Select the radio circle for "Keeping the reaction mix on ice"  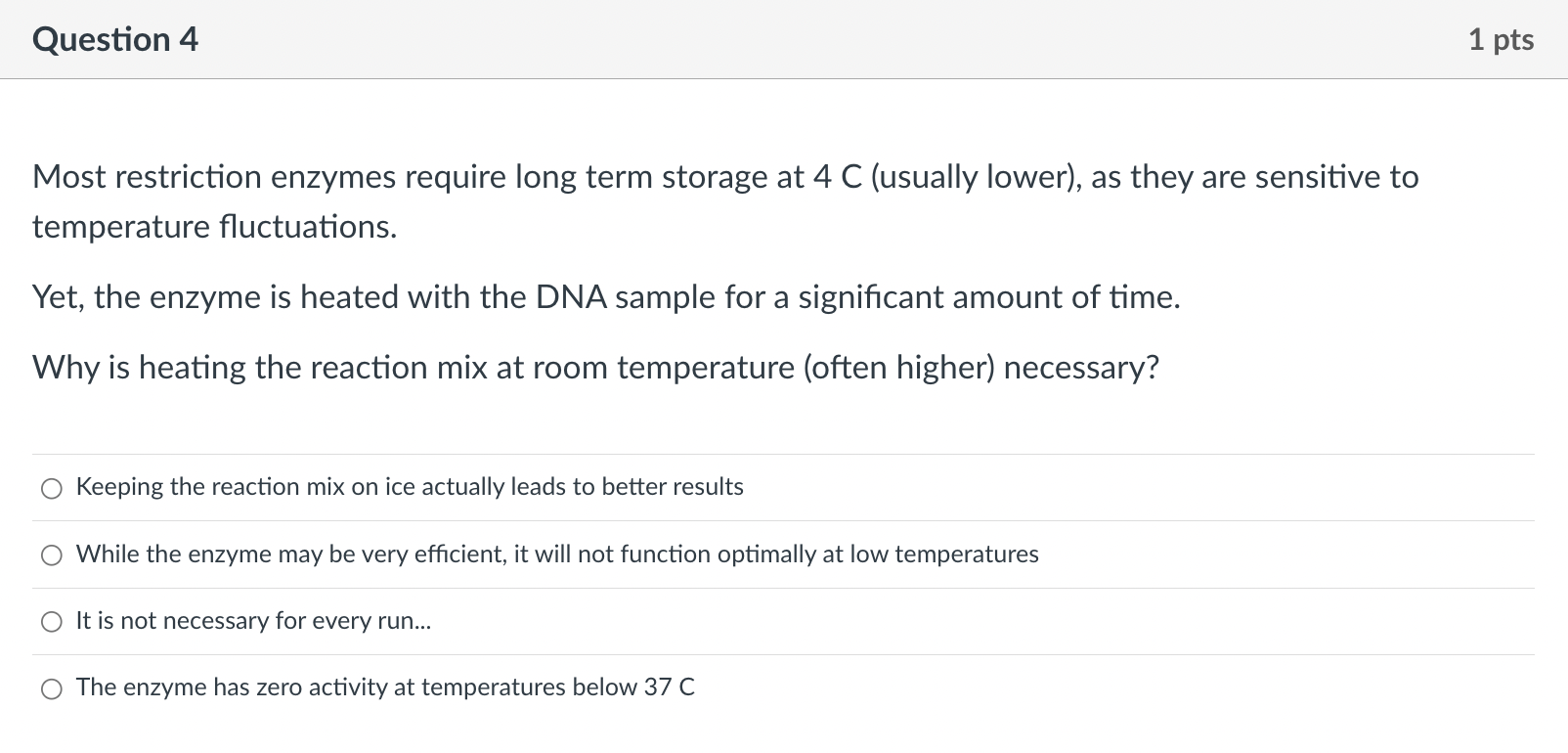tap(52, 488)
